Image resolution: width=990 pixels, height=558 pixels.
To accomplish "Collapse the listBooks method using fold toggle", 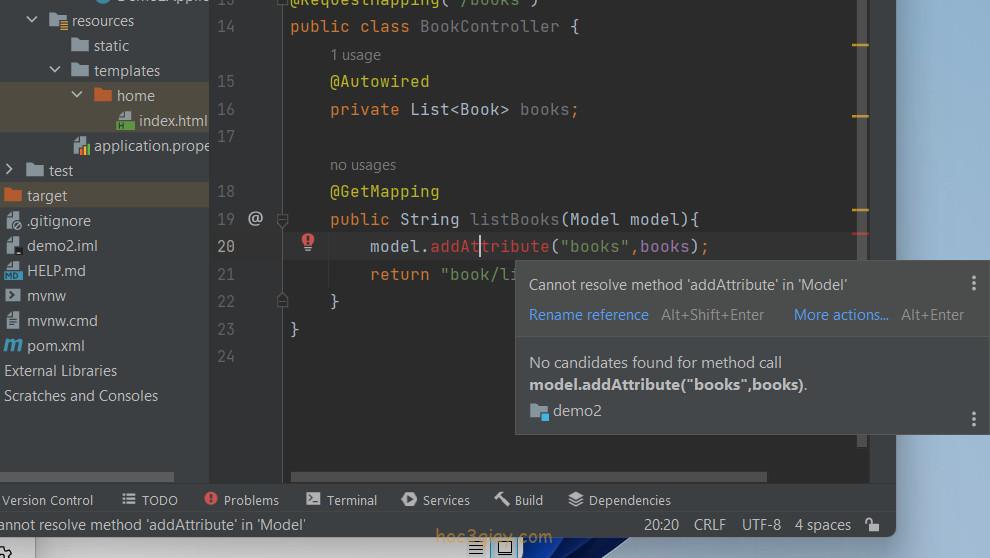I will point(282,219).
